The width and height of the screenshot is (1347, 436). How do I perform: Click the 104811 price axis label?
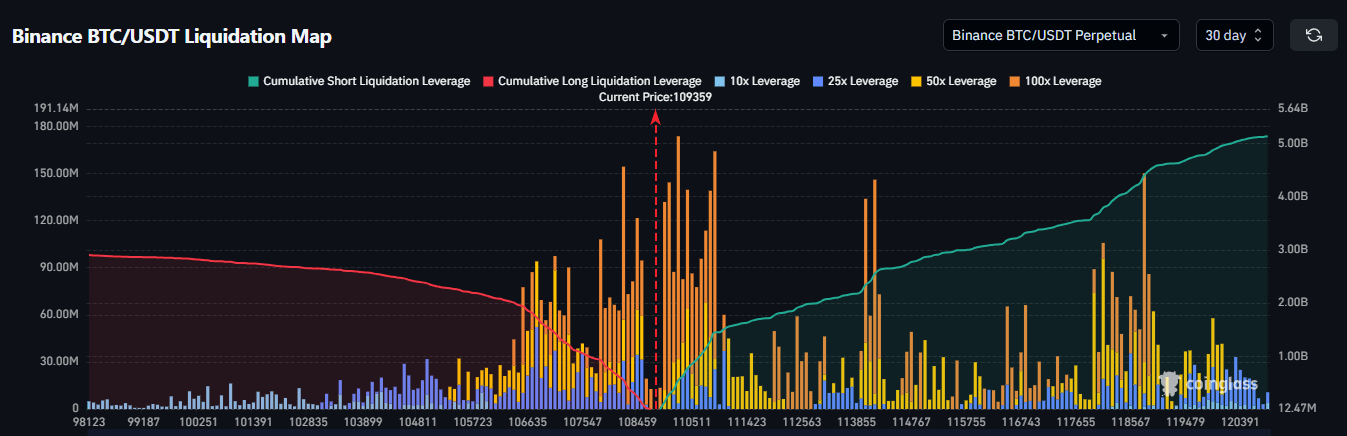417,423
